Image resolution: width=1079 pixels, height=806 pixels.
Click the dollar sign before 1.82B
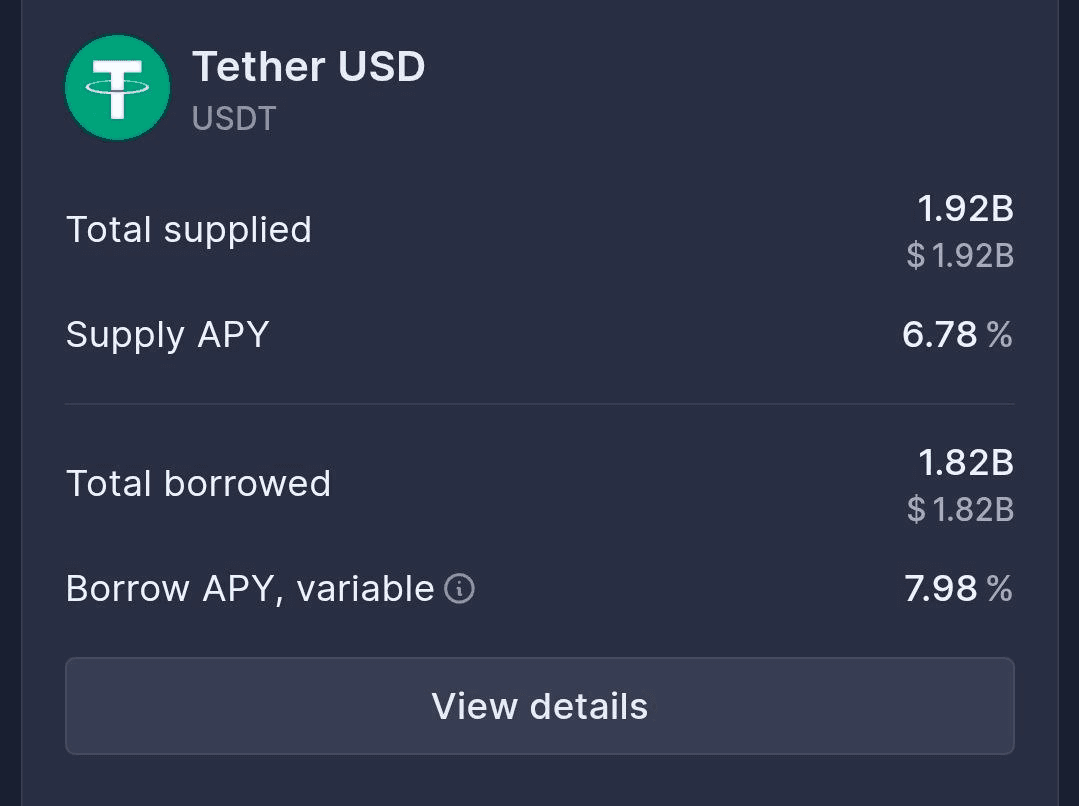(x=916, y=510)
